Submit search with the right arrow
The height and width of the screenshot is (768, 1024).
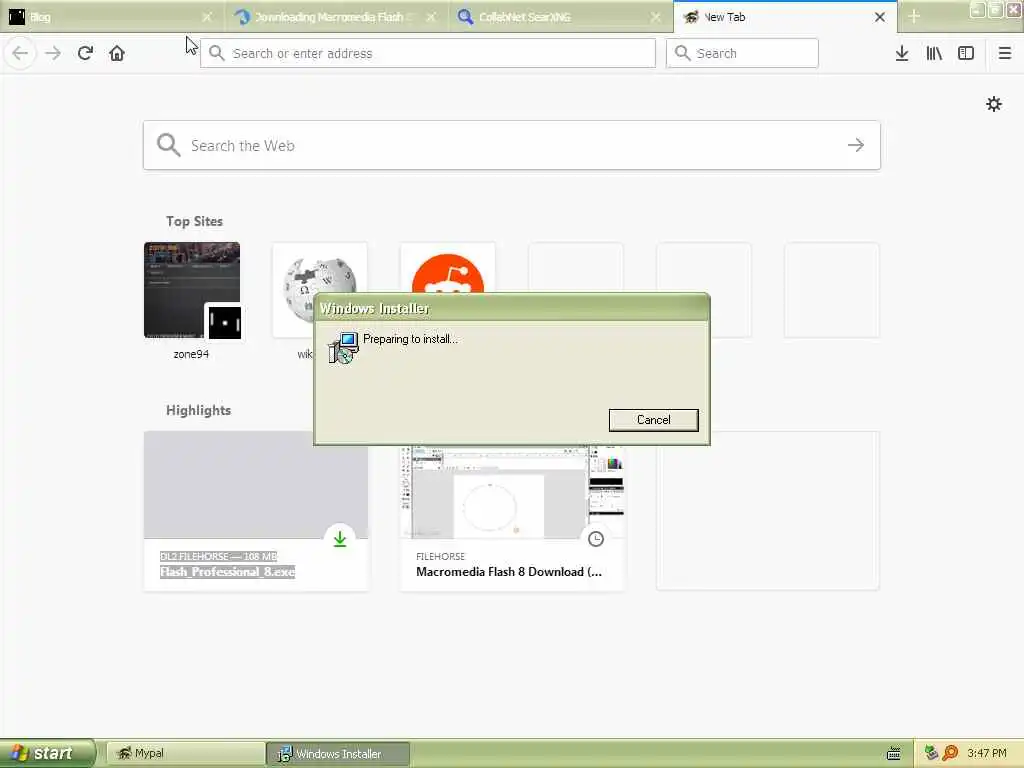[x=856, y=145]
